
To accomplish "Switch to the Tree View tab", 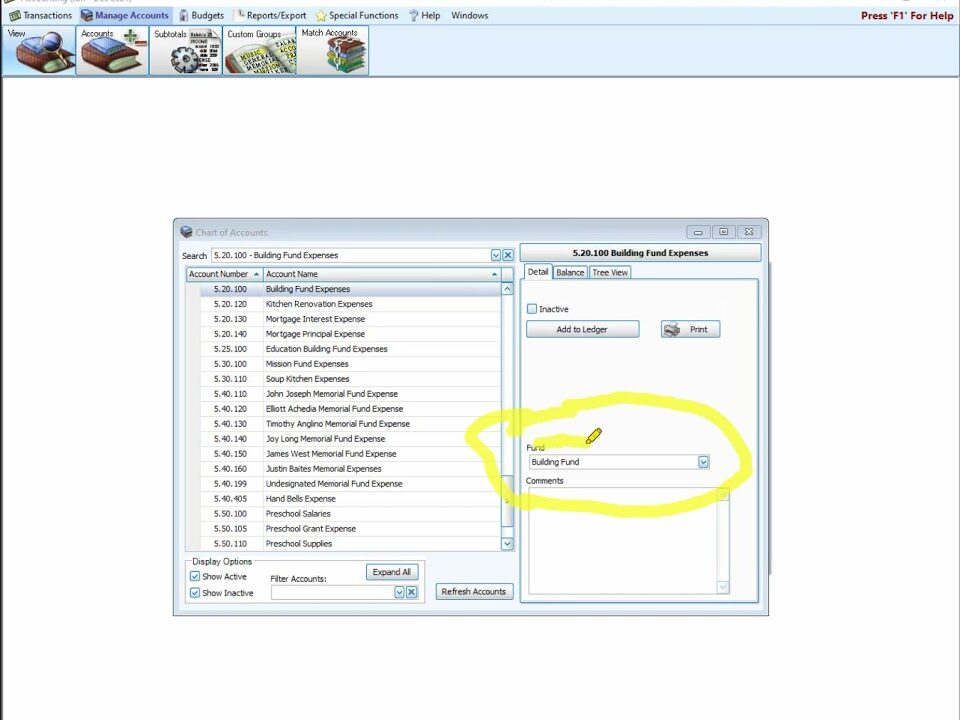I will [x=609, y=272].
